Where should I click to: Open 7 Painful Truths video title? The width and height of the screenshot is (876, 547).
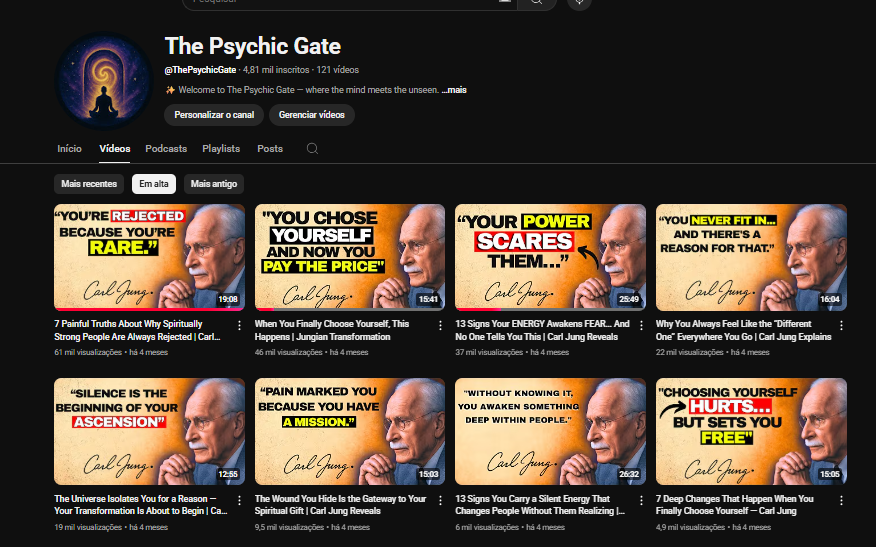(137, 330)
